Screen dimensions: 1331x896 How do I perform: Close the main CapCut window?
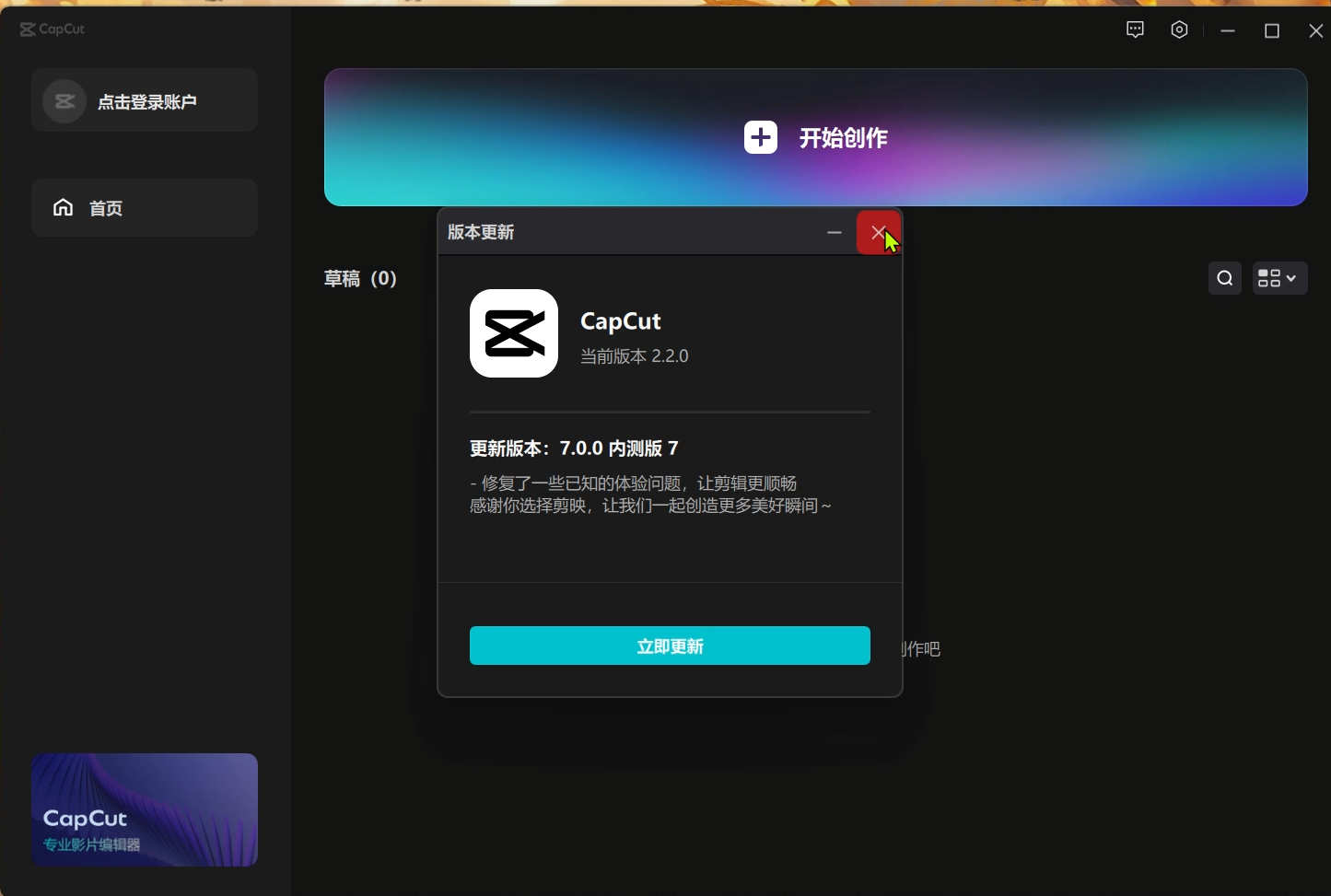click(1316, 30)
